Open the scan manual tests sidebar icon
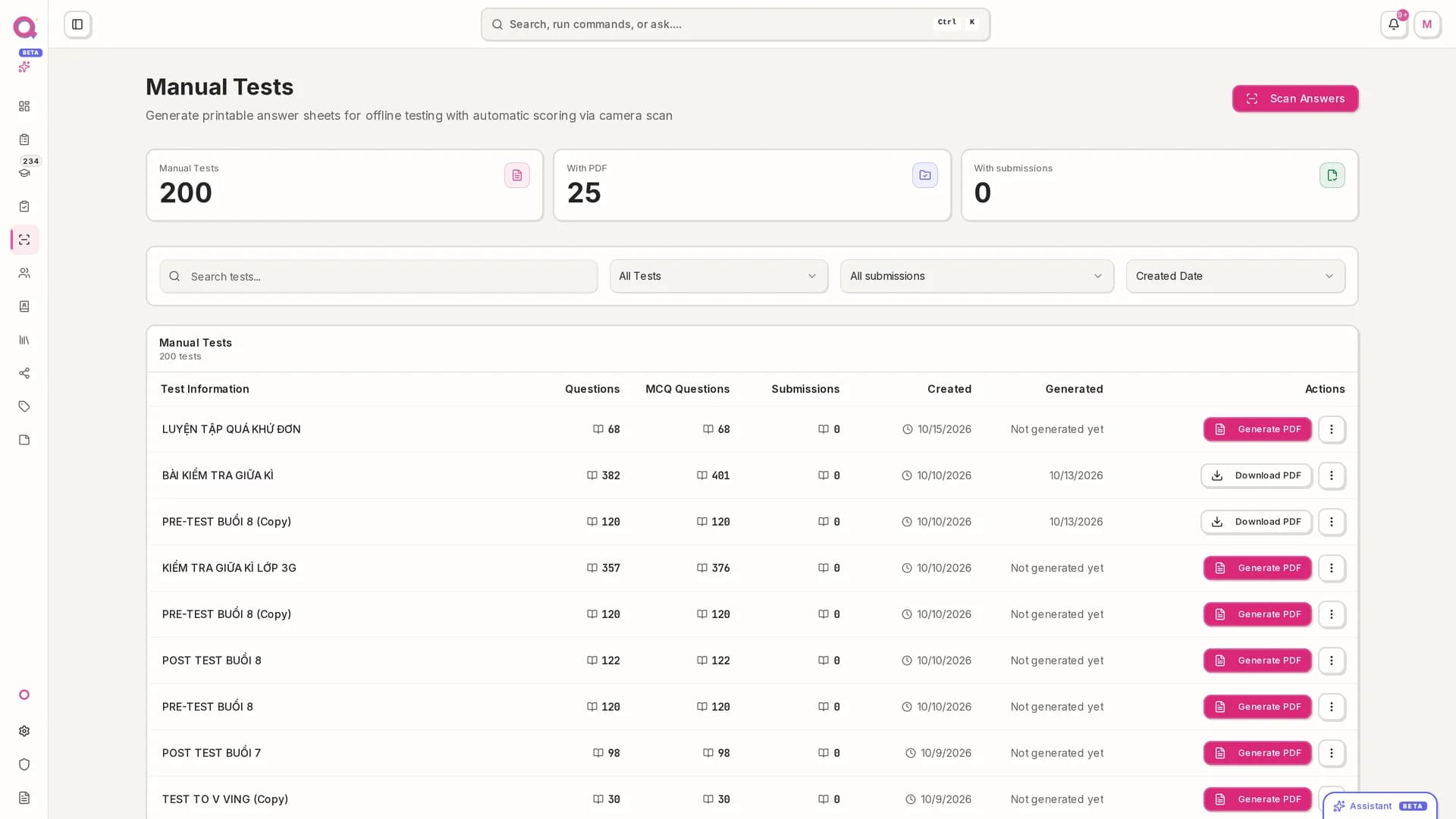The width and height of the screenshot is (1456, 819). coord(24,240)
